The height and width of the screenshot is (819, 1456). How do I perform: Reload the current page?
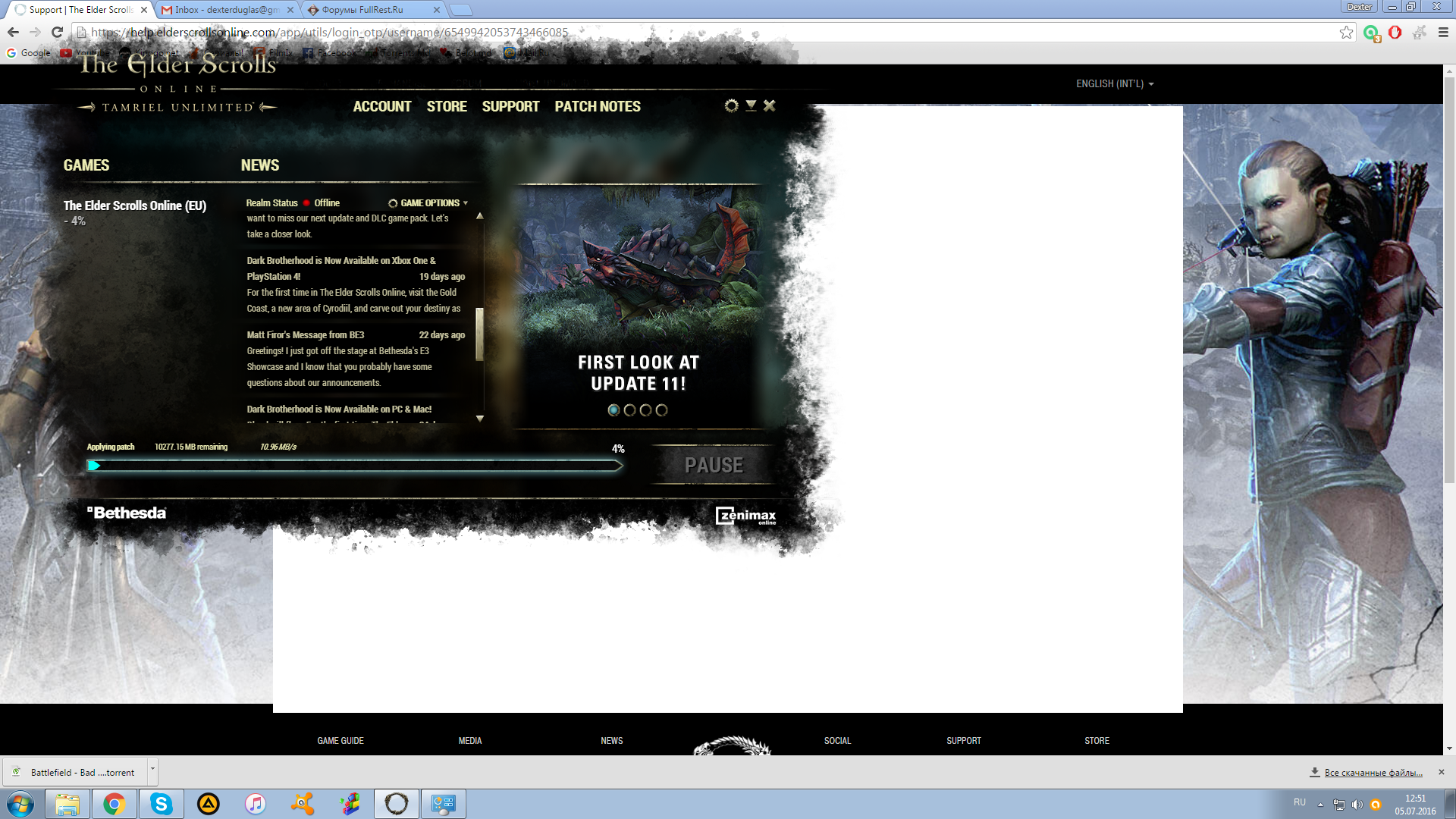pyautogui.click(x=57, y=32)
